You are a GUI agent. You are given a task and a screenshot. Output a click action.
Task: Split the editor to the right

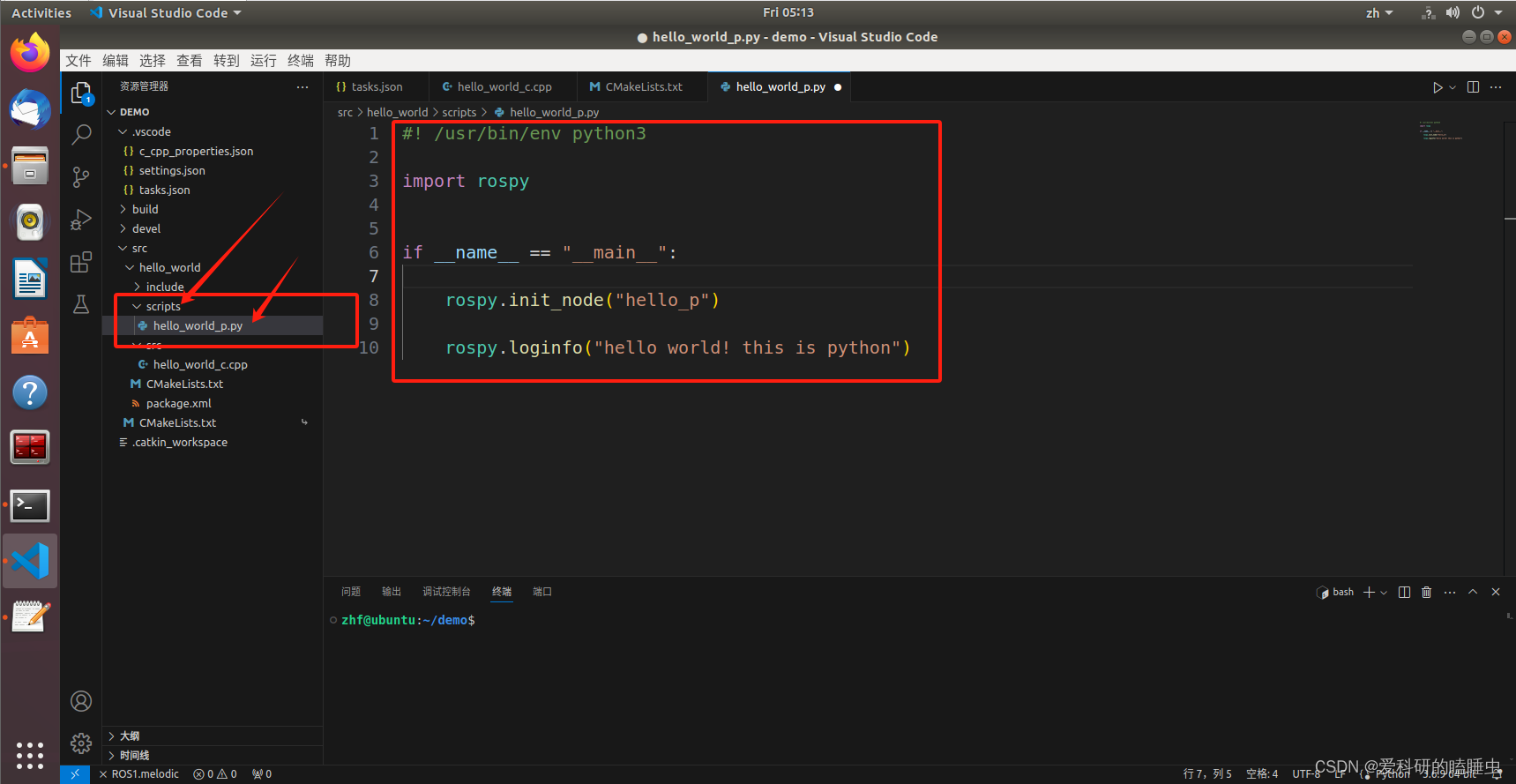(1473, 87)
